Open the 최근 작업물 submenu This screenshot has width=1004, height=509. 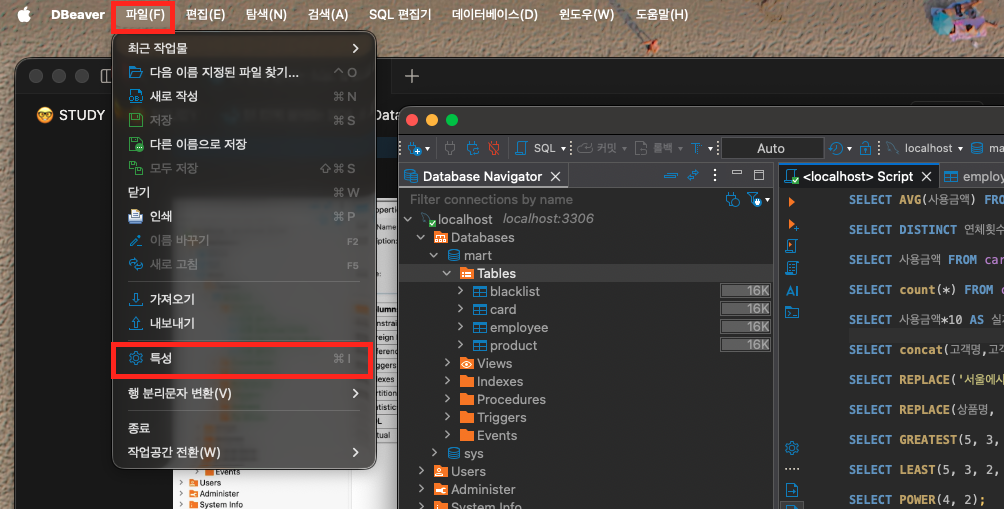pyautogui.click(x=243, y=48)
